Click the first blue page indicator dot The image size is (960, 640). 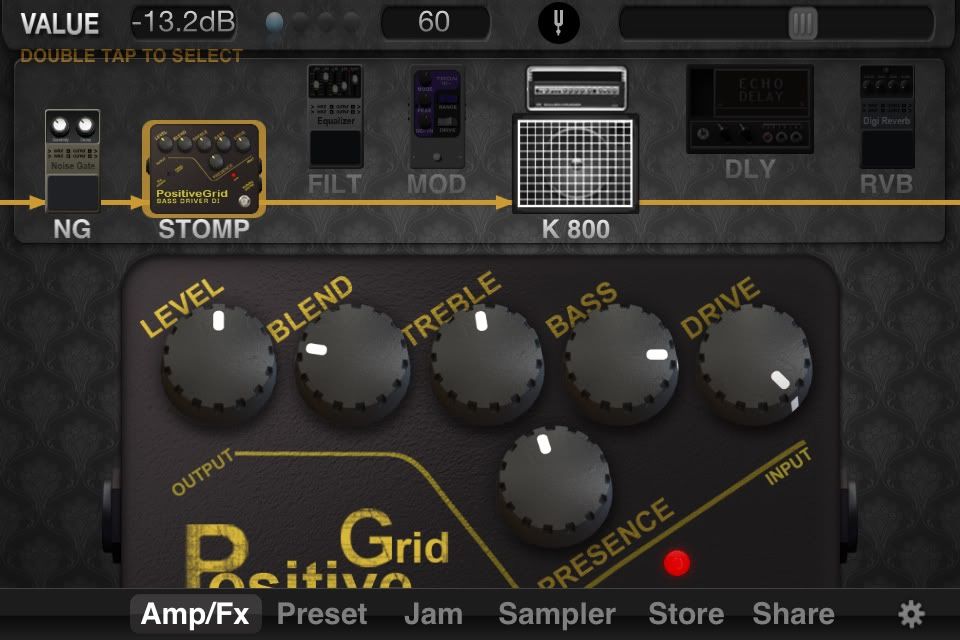tap(275, 23)
